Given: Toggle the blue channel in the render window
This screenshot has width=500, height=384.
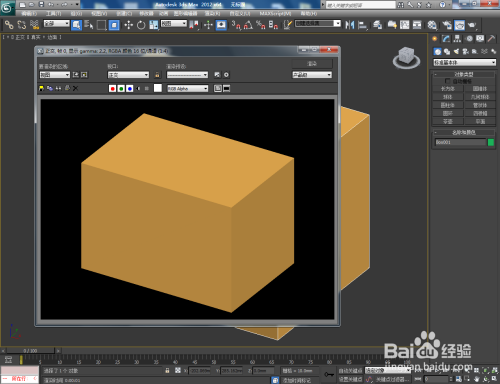Looking at the screenshot, I should click(x=130, y=88).
